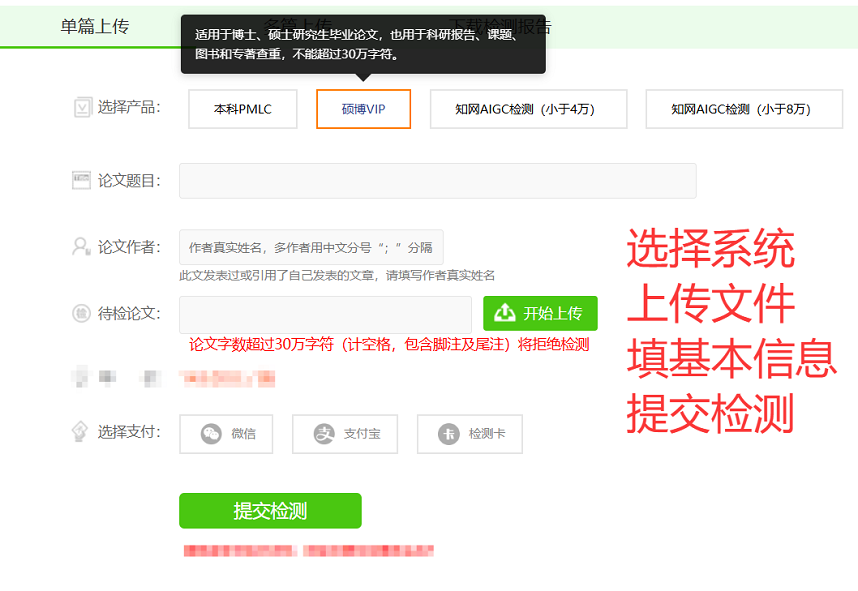Click the 选择产品: label text
This screenshot has height=591, width=858.
coord(129,107)
